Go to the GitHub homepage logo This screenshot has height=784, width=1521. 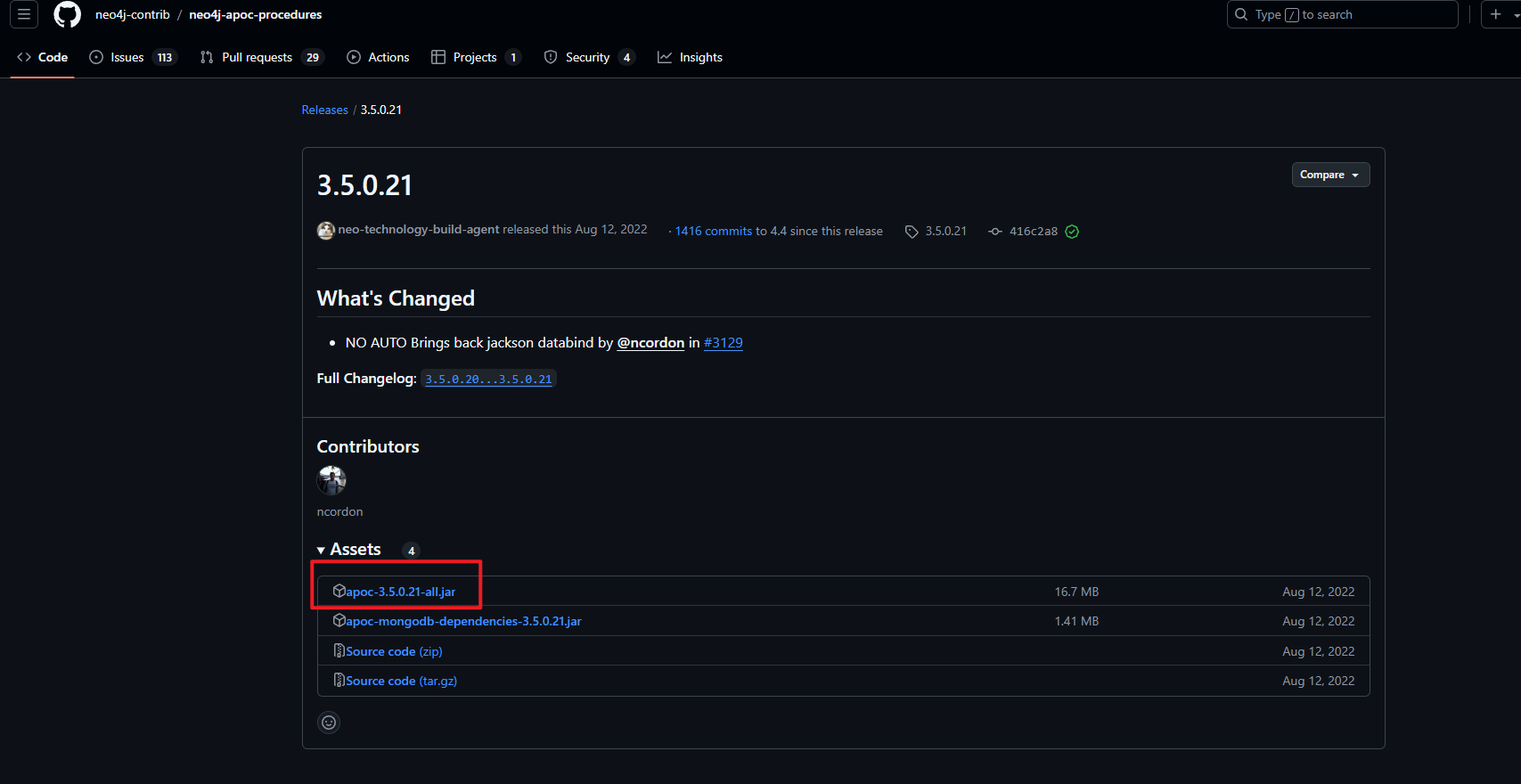[x=68, y=14]
